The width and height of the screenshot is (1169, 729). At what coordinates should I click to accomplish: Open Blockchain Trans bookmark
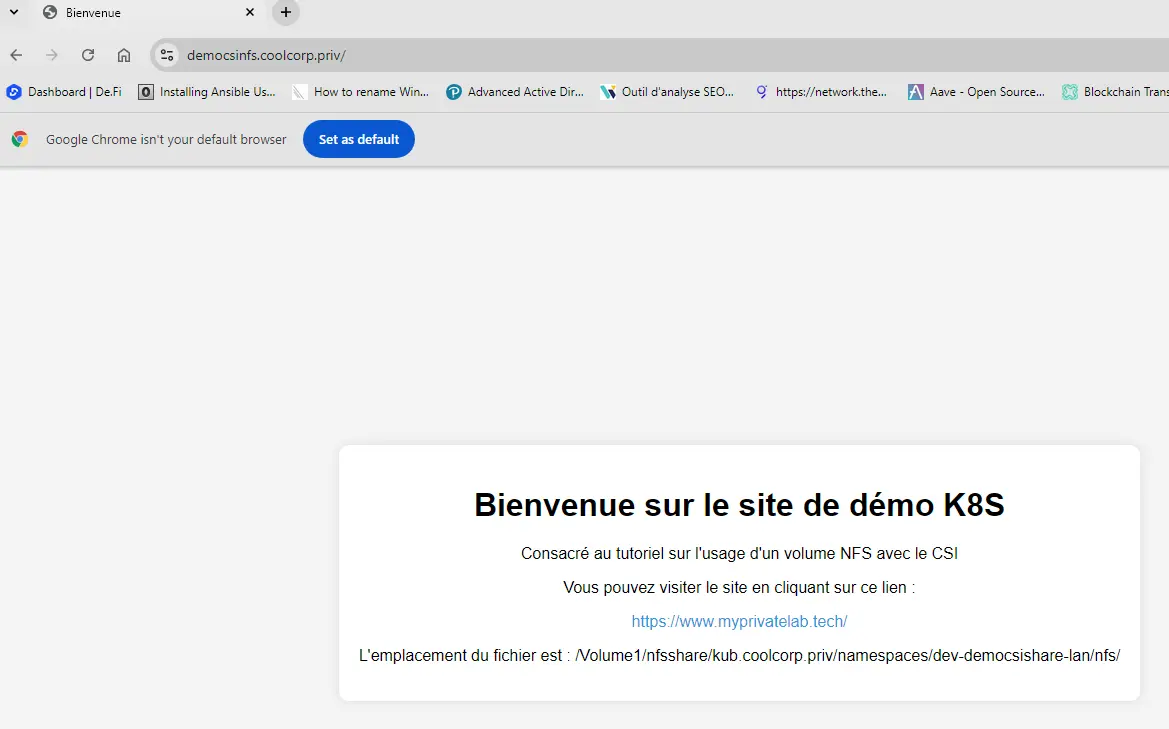(1115, 92)
